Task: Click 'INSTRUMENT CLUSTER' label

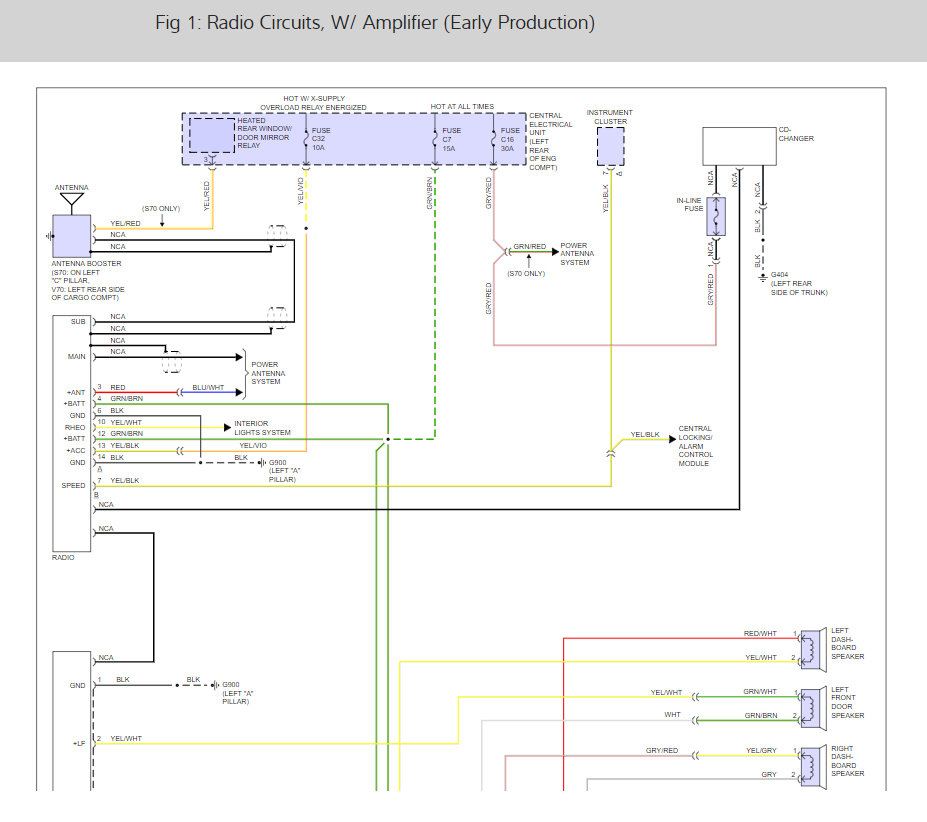Action: (x=610, y=116)
